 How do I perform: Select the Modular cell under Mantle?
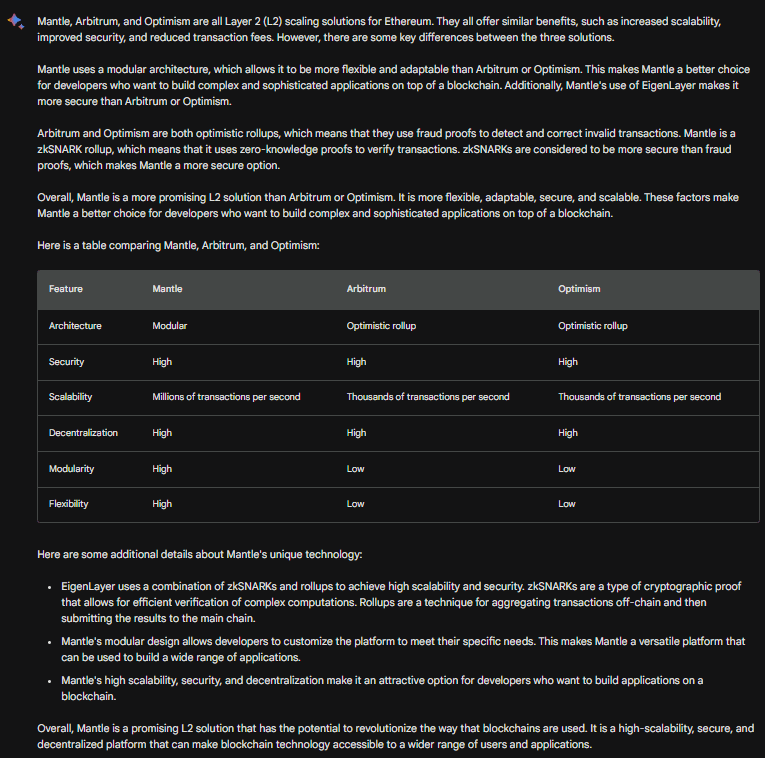tap(170, 326)
